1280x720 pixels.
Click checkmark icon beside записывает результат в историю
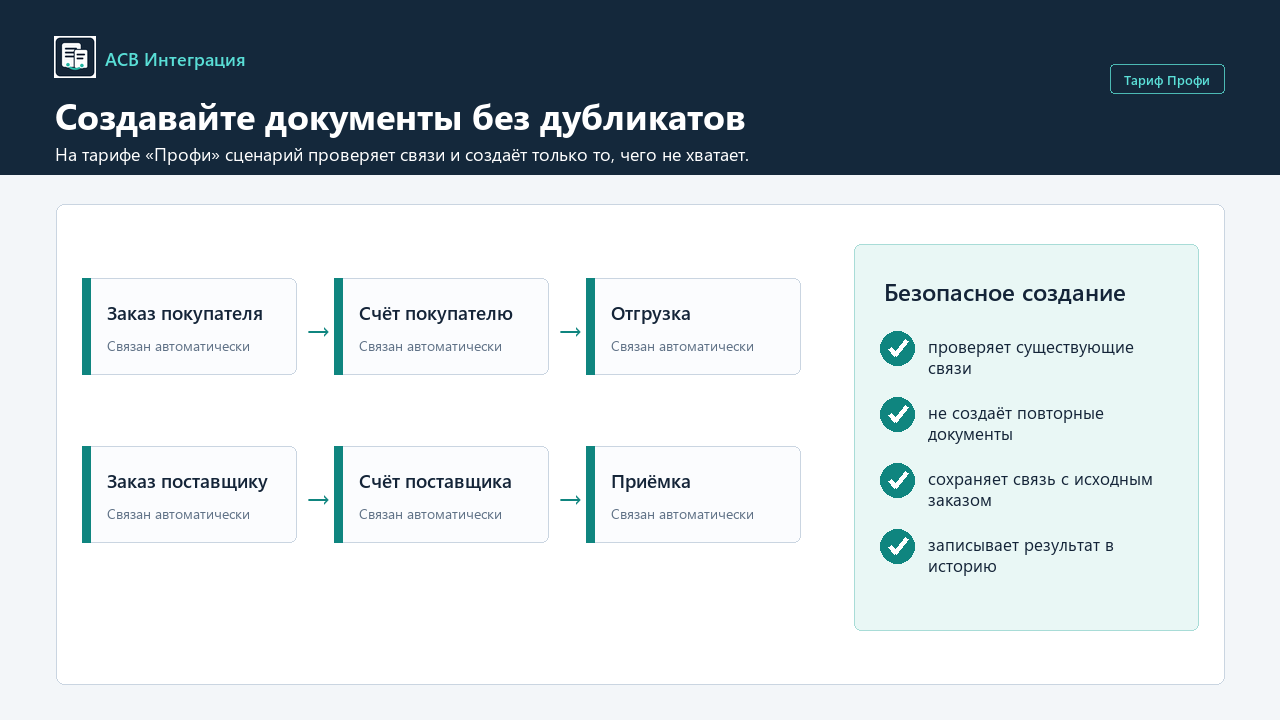[897, 546]
